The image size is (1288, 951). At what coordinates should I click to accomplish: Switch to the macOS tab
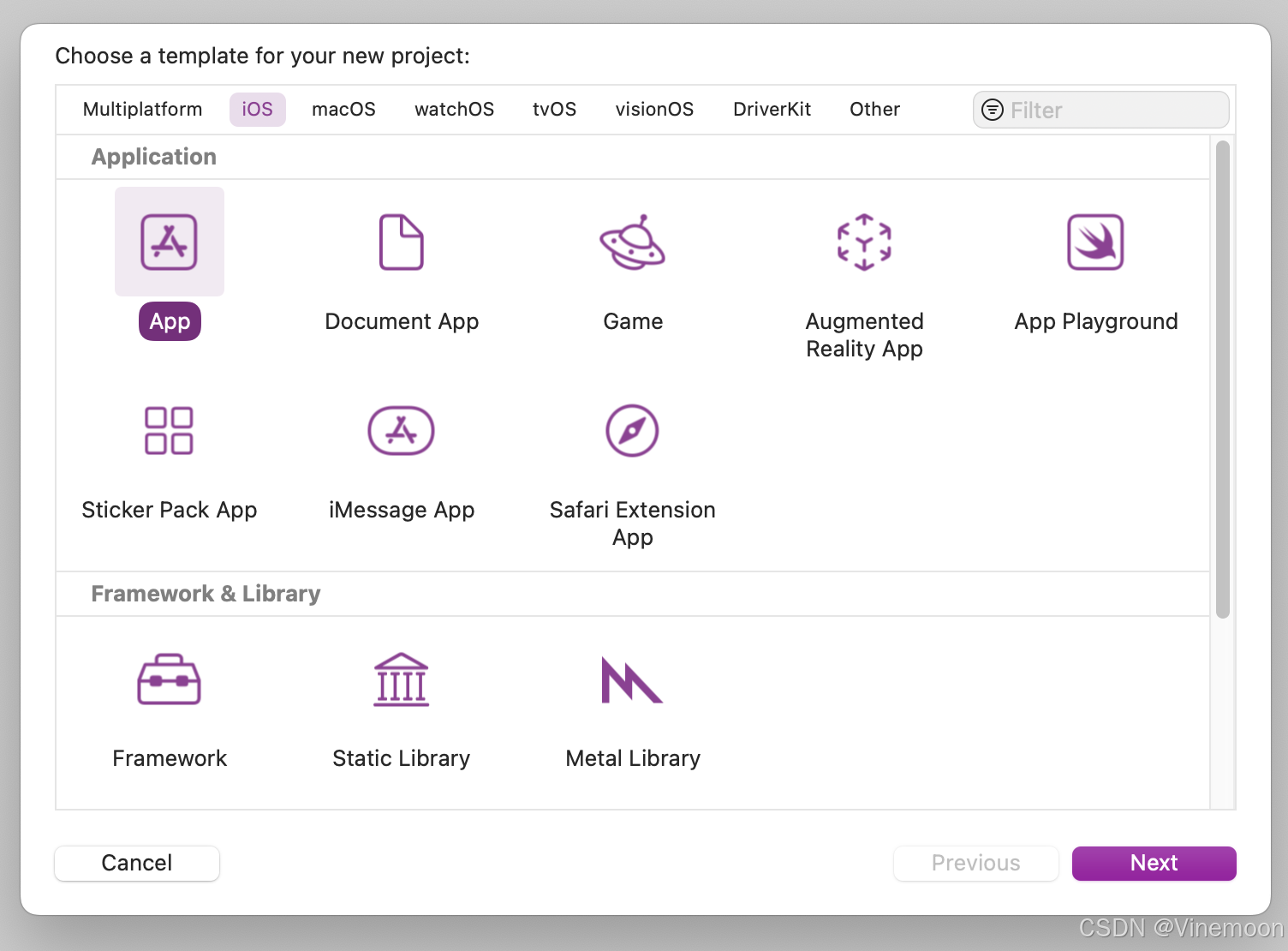click(x=344, y=110)
